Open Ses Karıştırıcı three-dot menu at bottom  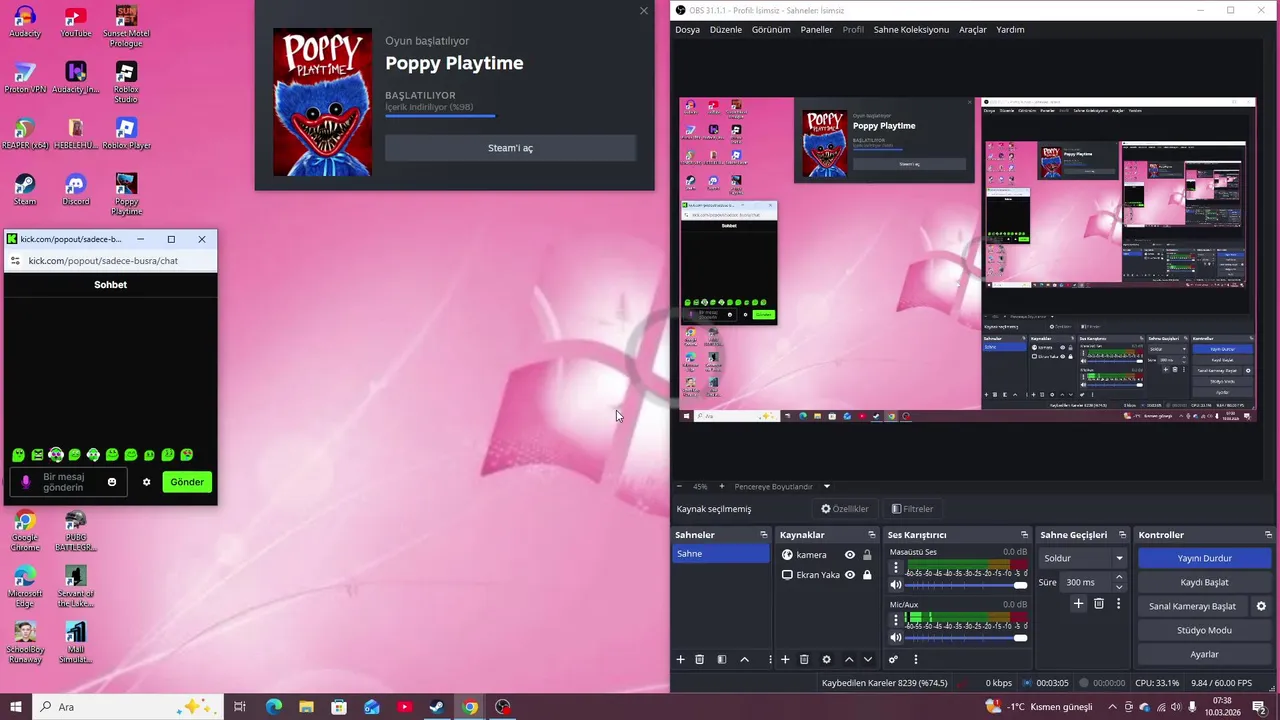click(915, 660)
